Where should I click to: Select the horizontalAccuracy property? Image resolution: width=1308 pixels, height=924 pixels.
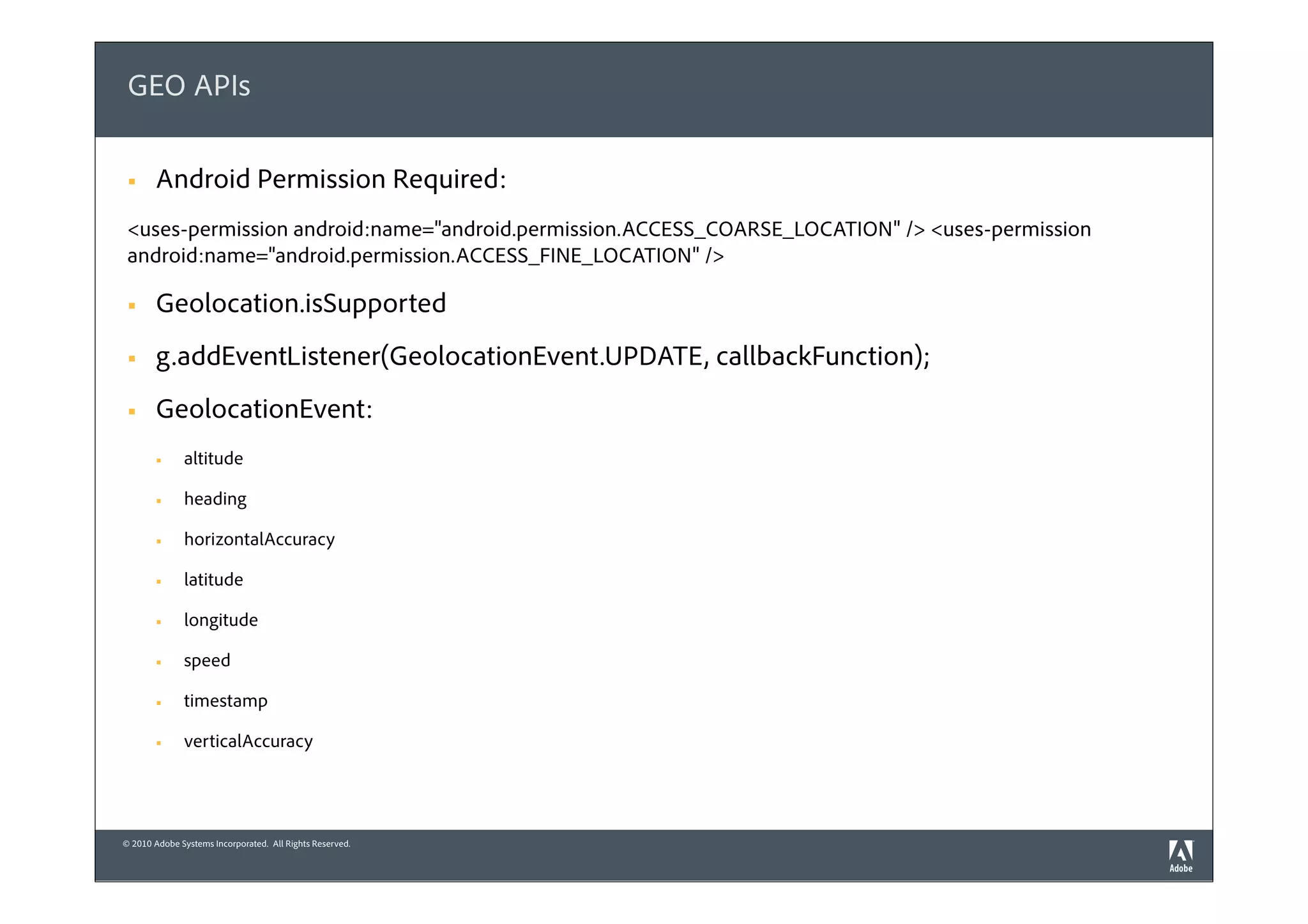tap(259, 540)
